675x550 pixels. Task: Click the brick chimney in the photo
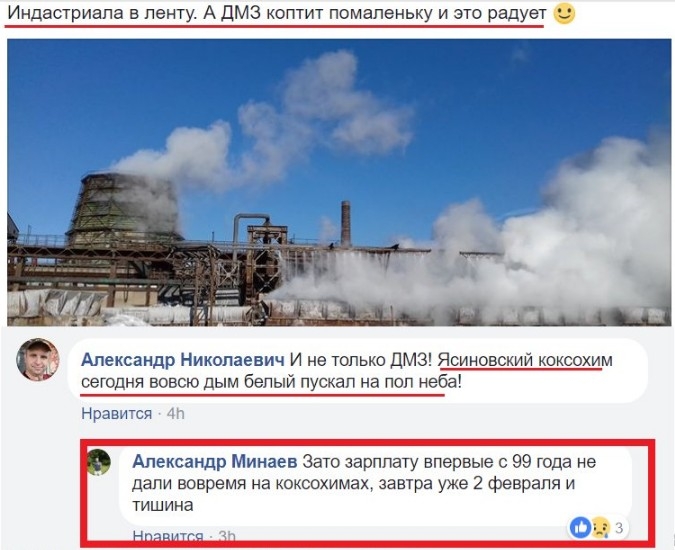(x=345, y=223)
